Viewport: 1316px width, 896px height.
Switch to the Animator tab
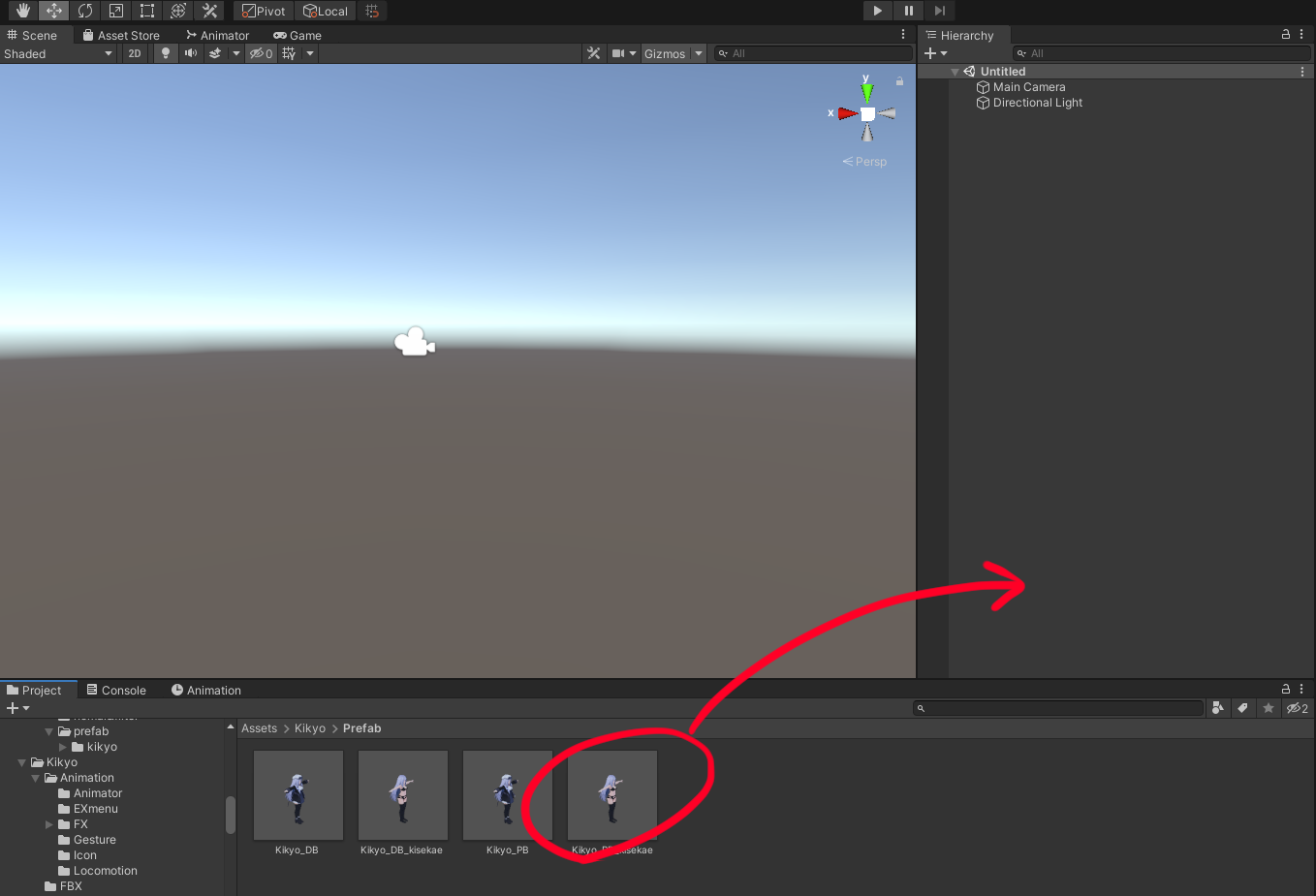click(x=218, y=36)
